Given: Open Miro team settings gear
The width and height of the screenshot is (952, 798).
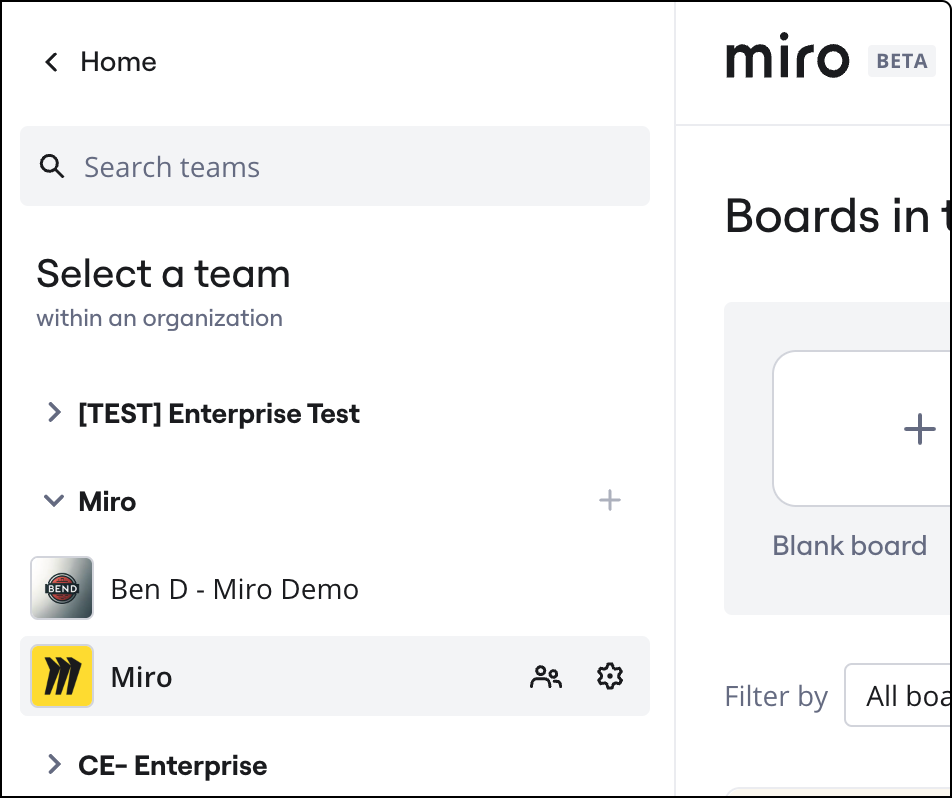Looking at the screenshot, I should [x=609, y=677].
